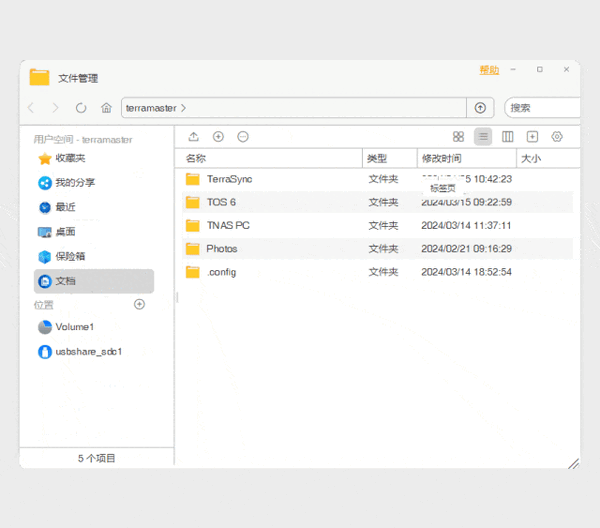Switch to column view layout
Image resolution: width=600 pixels, height=528 pixels.
pos(508,137)
